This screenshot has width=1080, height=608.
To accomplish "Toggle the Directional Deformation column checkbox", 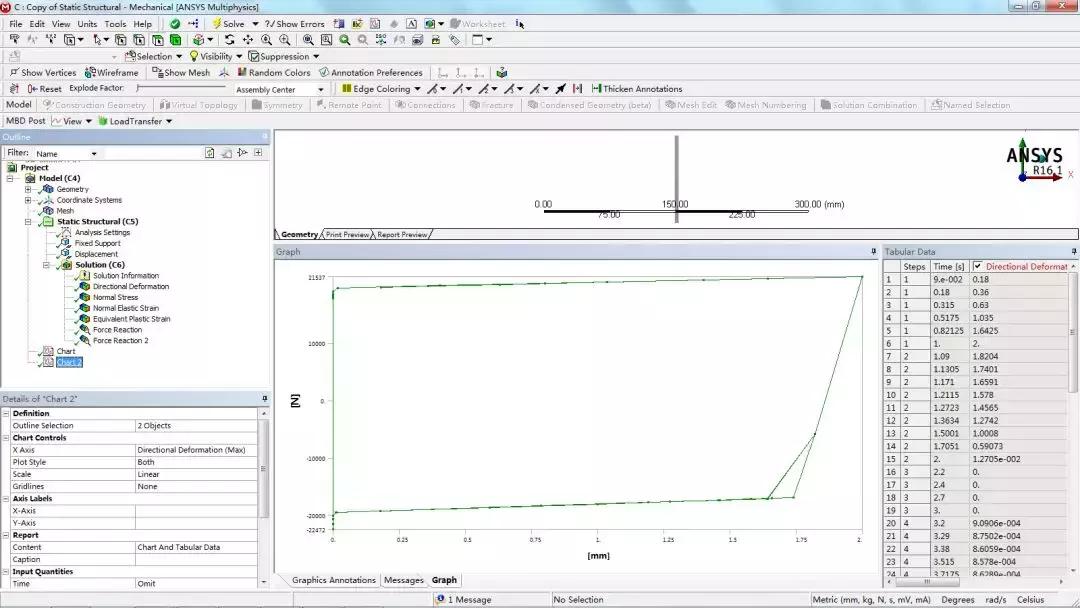I will [978, 267].
